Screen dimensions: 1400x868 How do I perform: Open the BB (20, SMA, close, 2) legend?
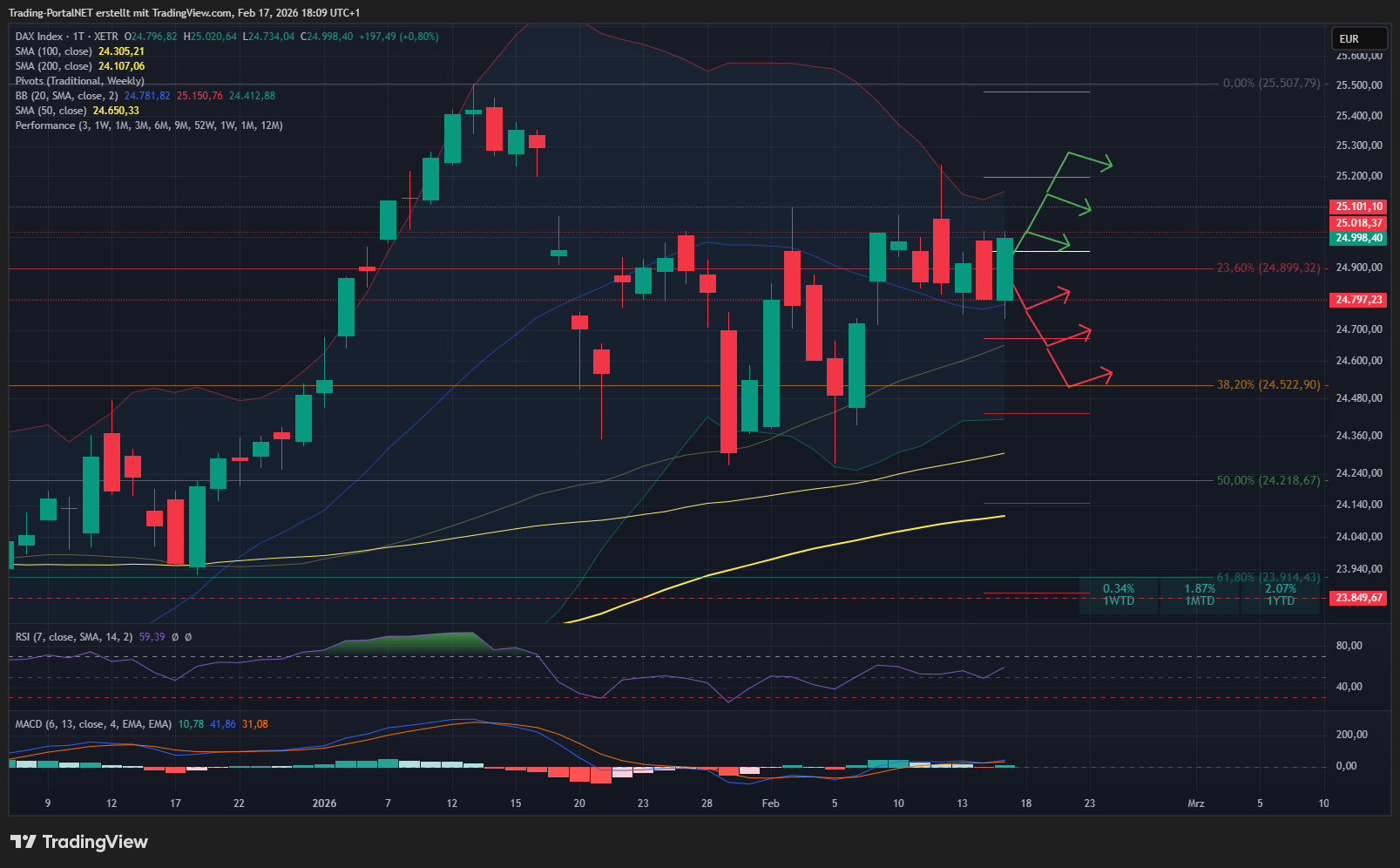point(66,96)
